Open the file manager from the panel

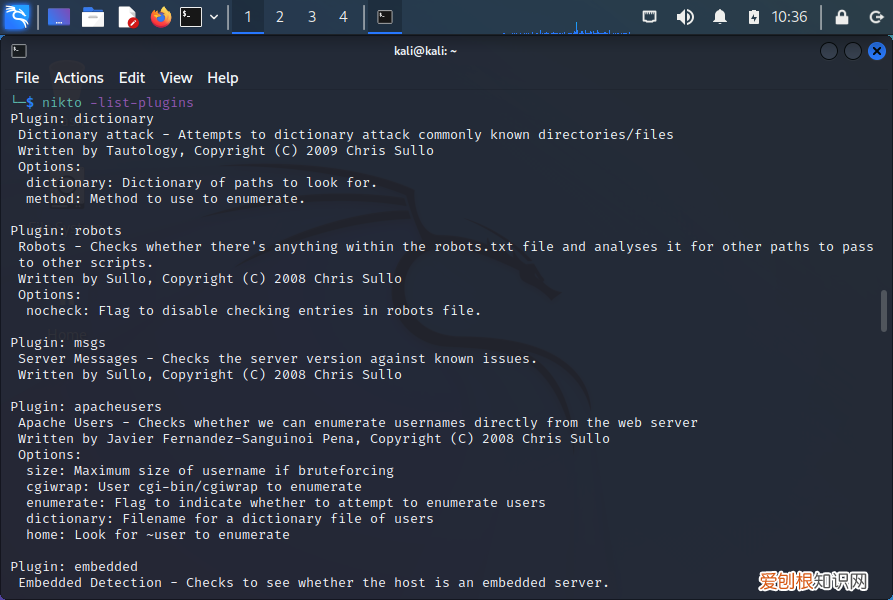tap(93, 17)
